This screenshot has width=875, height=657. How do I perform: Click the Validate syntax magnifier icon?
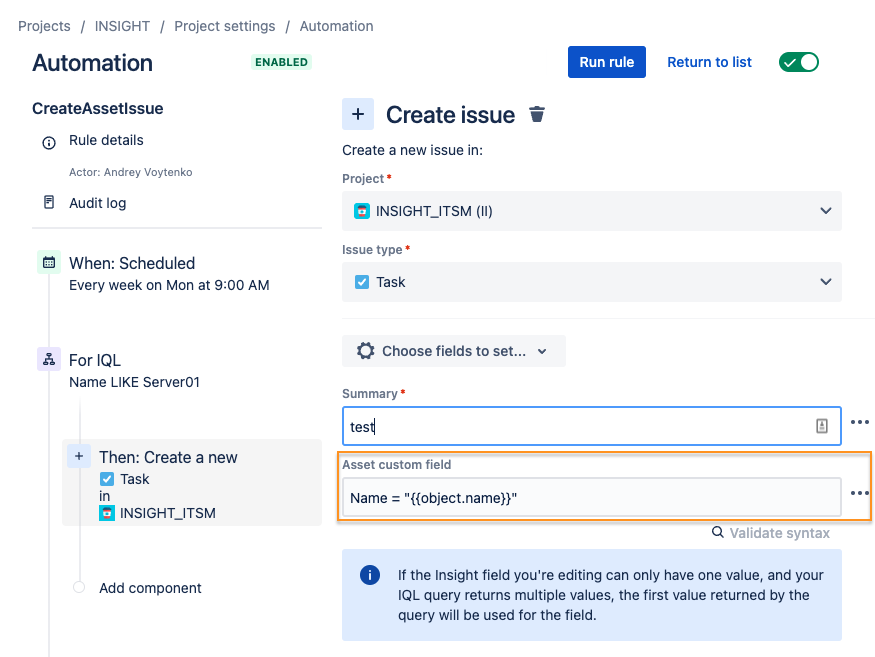(x=718, y=532)
